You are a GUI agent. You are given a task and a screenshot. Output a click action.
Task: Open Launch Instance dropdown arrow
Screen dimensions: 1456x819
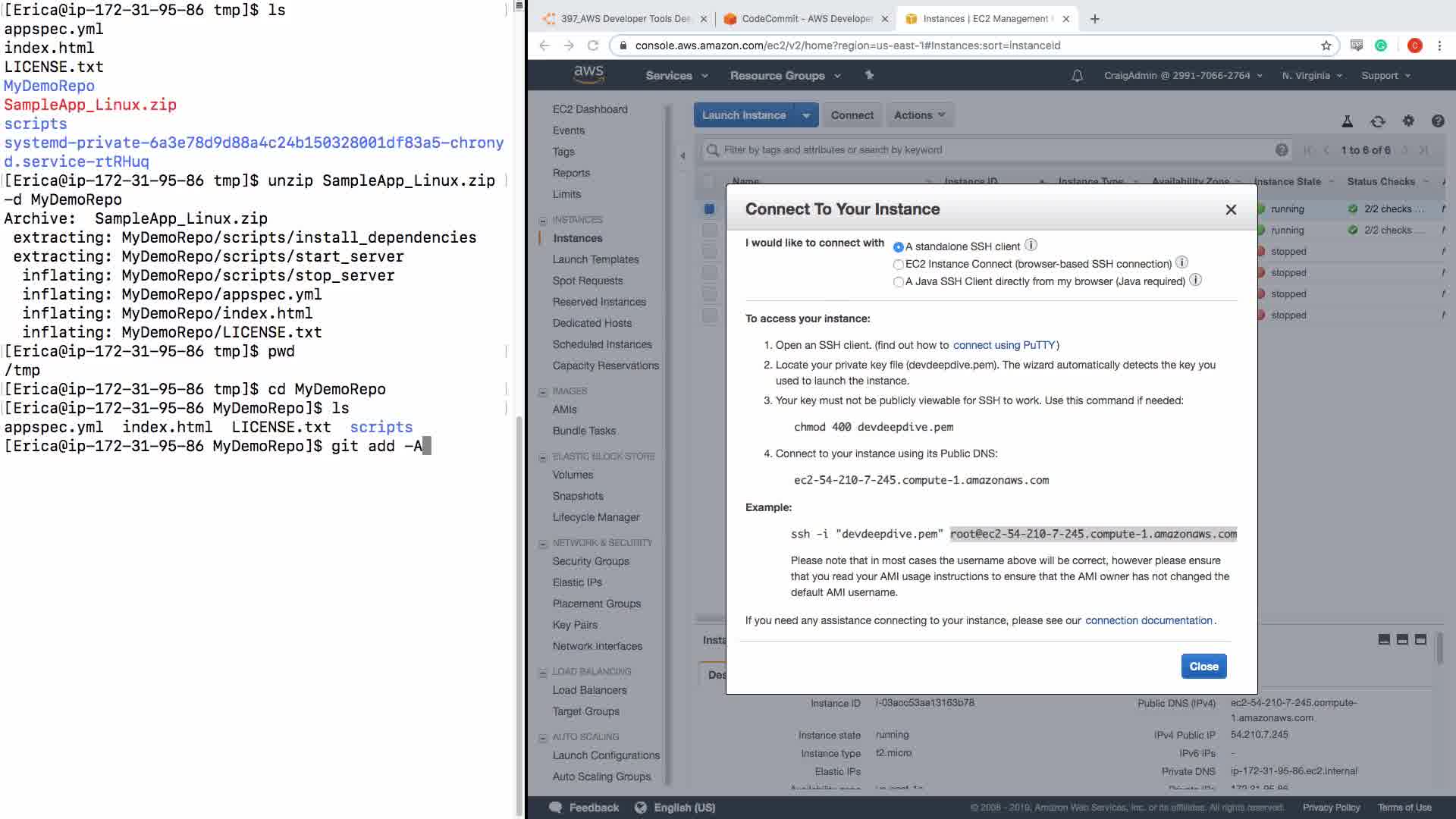pyautogui.click(x=806, y=115)
